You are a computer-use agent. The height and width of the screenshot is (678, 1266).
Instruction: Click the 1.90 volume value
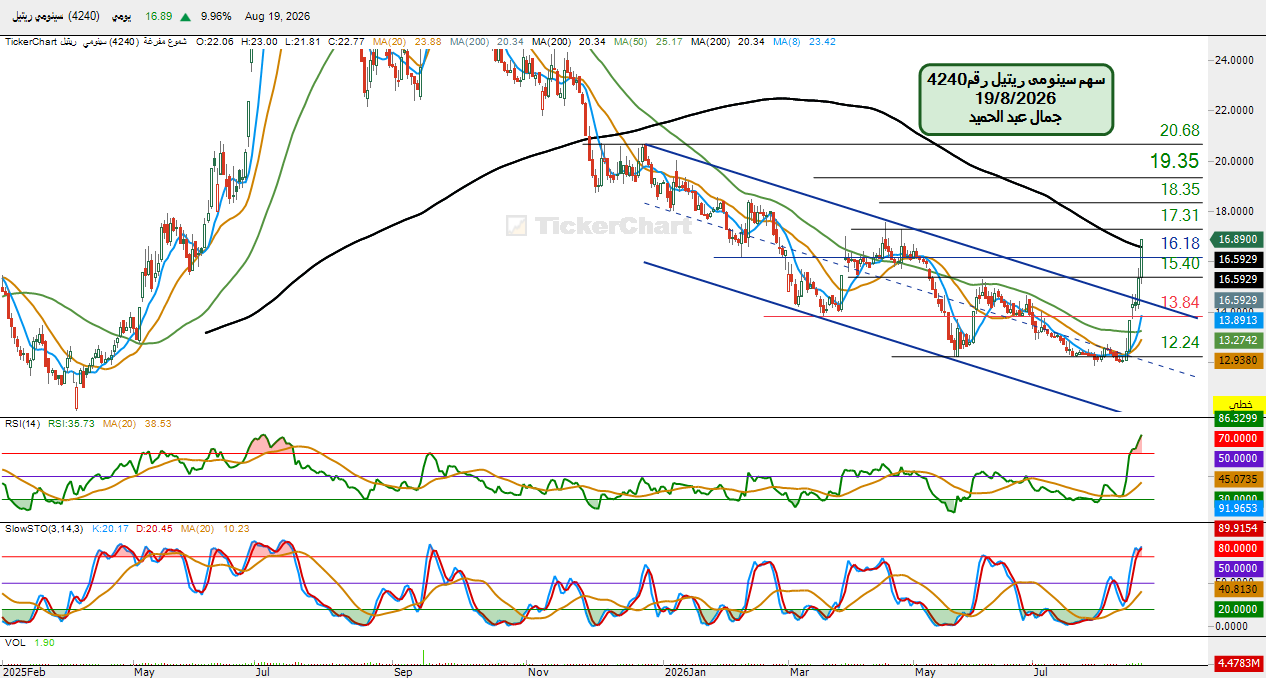tap(43, 643)
